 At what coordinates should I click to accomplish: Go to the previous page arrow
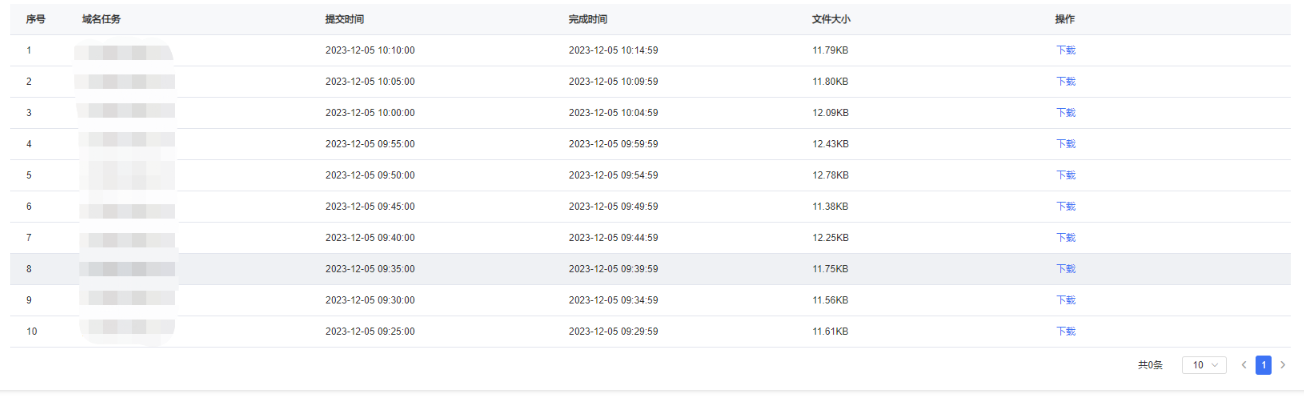[1244, 365]
